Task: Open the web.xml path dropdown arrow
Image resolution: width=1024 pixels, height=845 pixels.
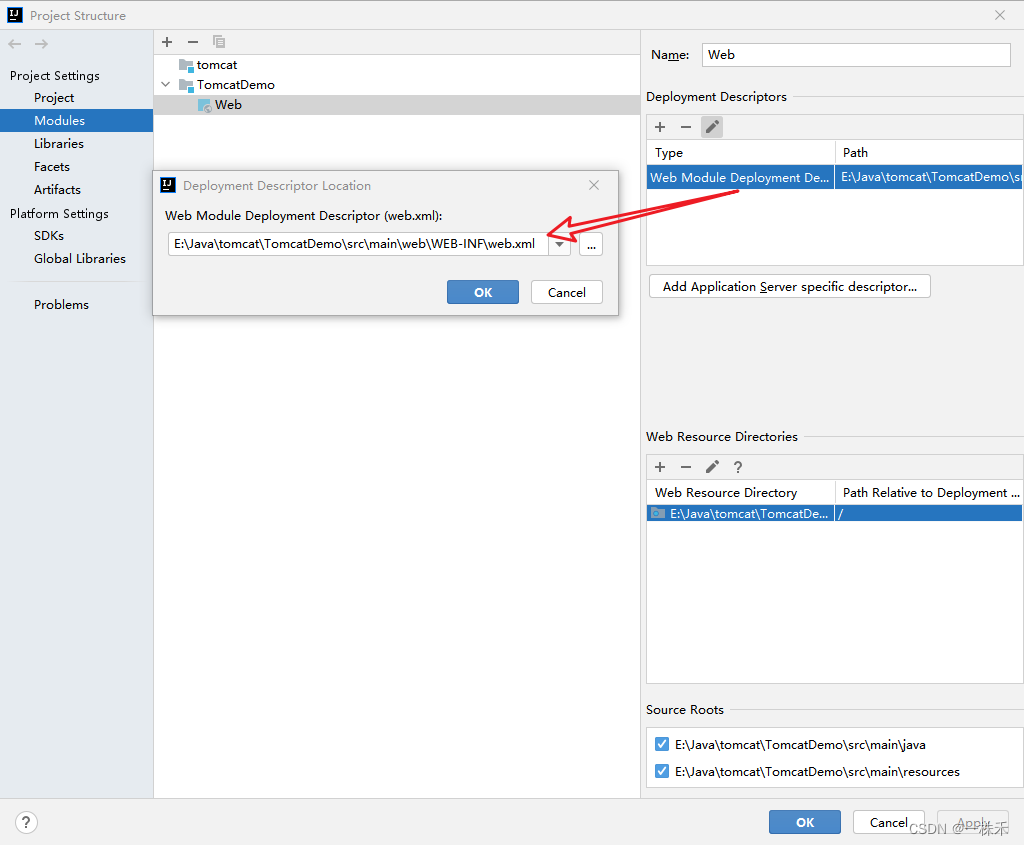Action: coord(560,244)
